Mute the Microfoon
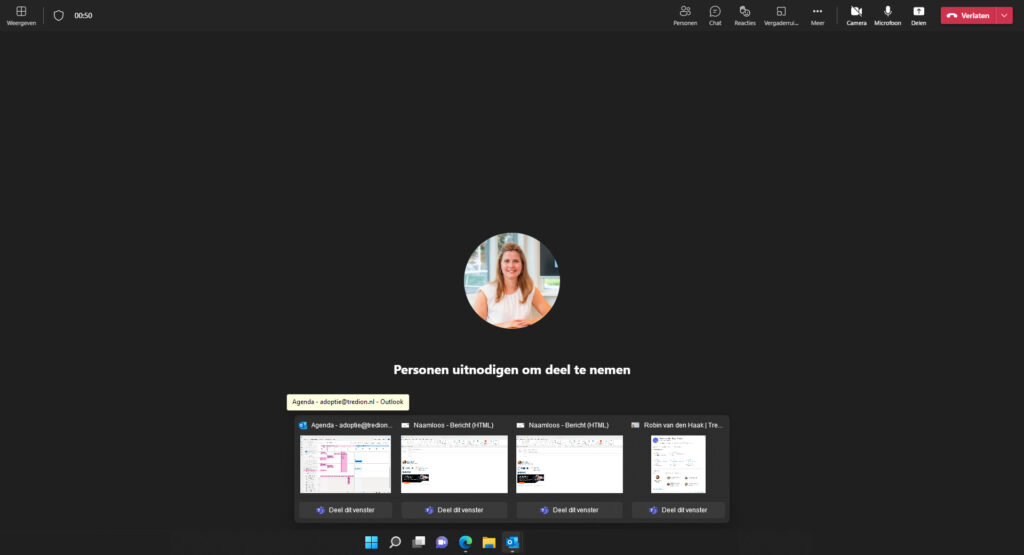 click(888, 16)
